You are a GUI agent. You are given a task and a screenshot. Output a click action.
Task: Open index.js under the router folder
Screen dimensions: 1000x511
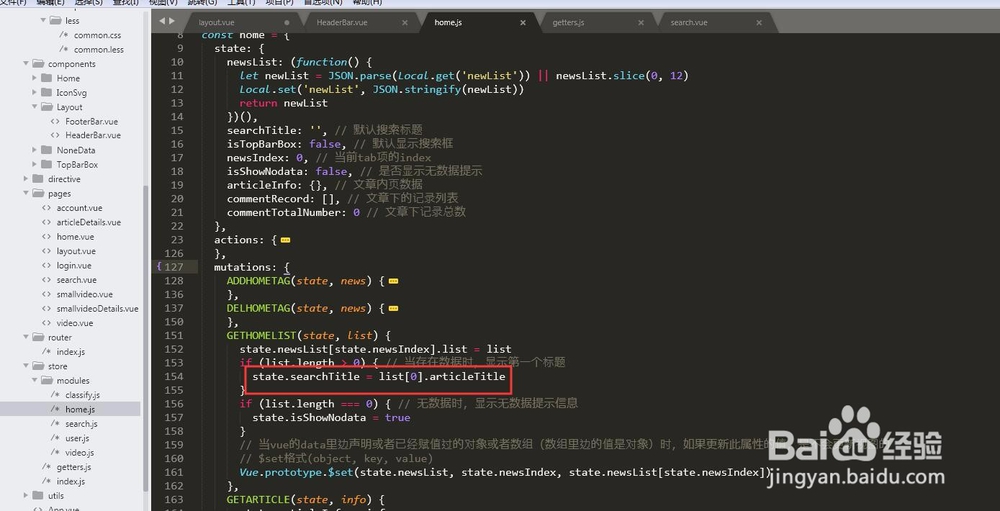click(70, 352)
